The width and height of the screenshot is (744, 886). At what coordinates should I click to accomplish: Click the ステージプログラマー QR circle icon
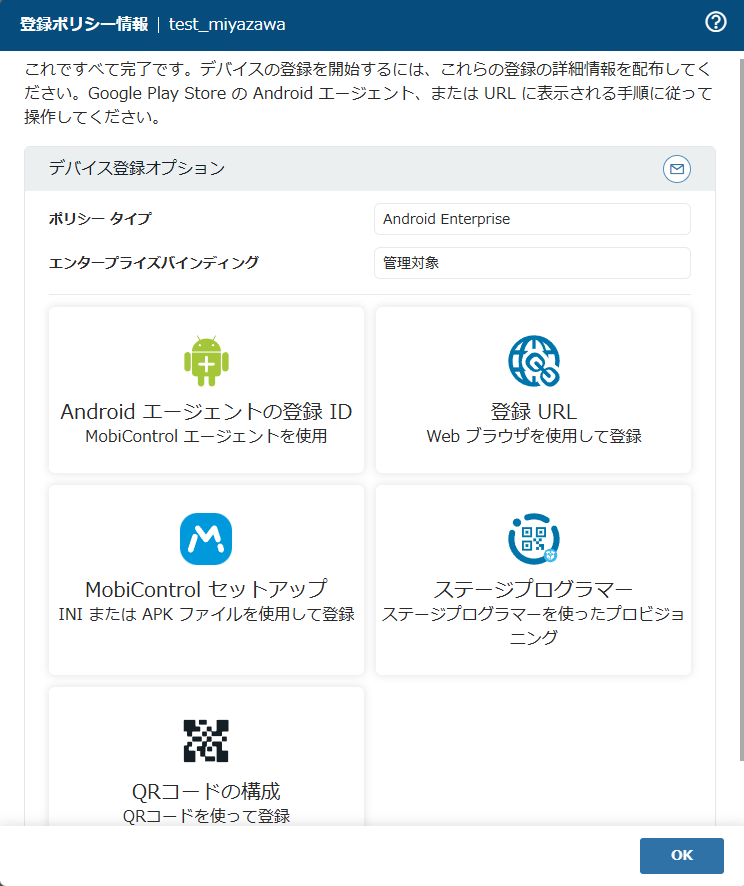coord(533,538)
